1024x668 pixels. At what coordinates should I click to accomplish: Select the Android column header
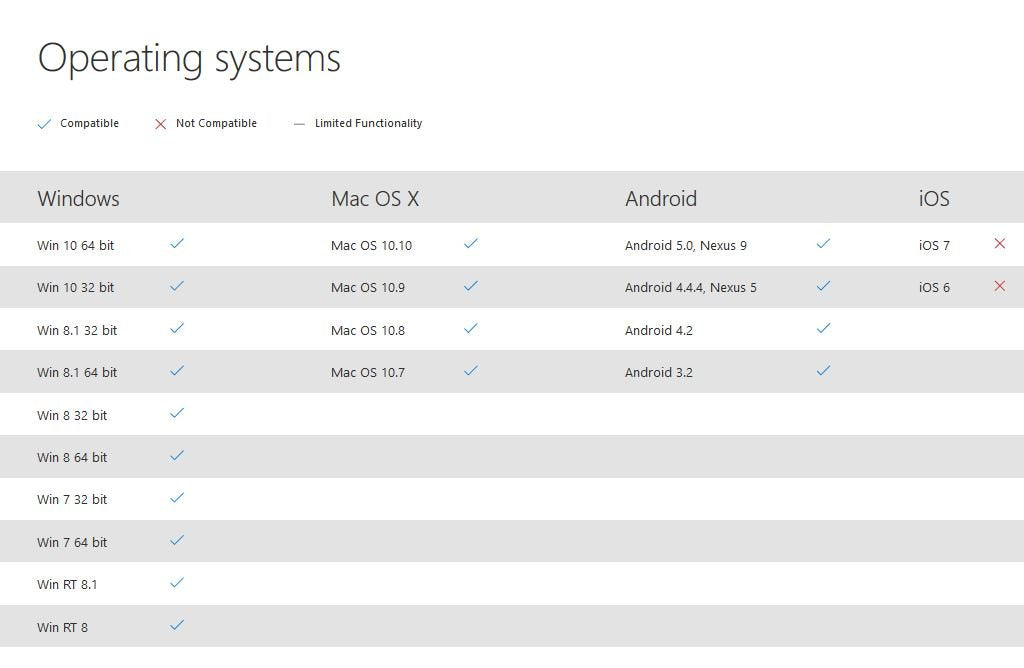(661, 198)
